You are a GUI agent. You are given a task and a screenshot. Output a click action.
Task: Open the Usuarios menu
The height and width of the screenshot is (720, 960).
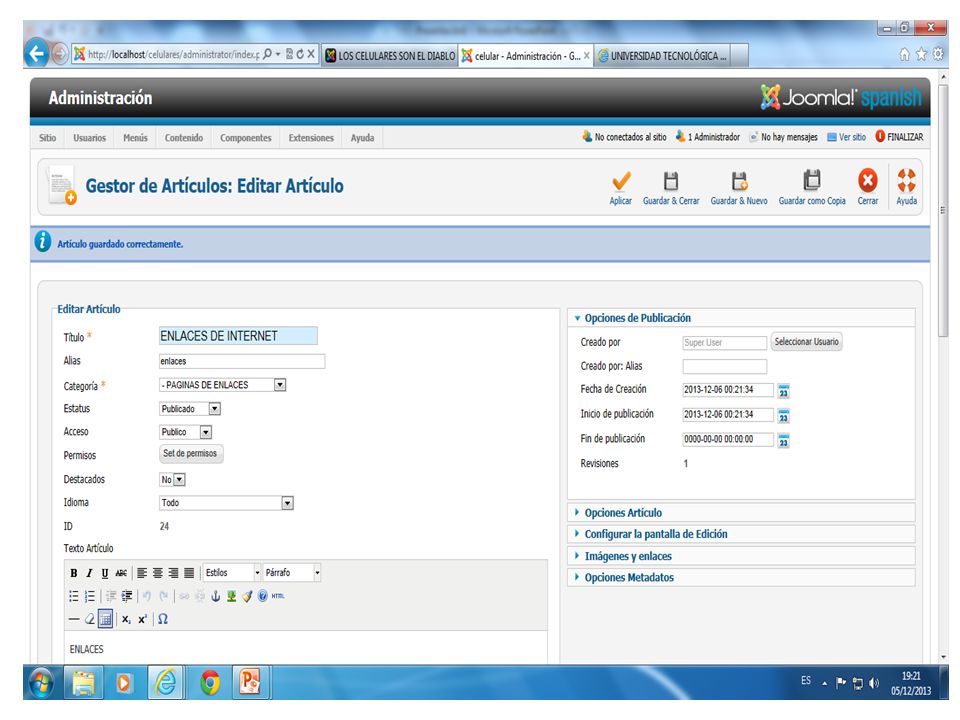coord(89,138)
